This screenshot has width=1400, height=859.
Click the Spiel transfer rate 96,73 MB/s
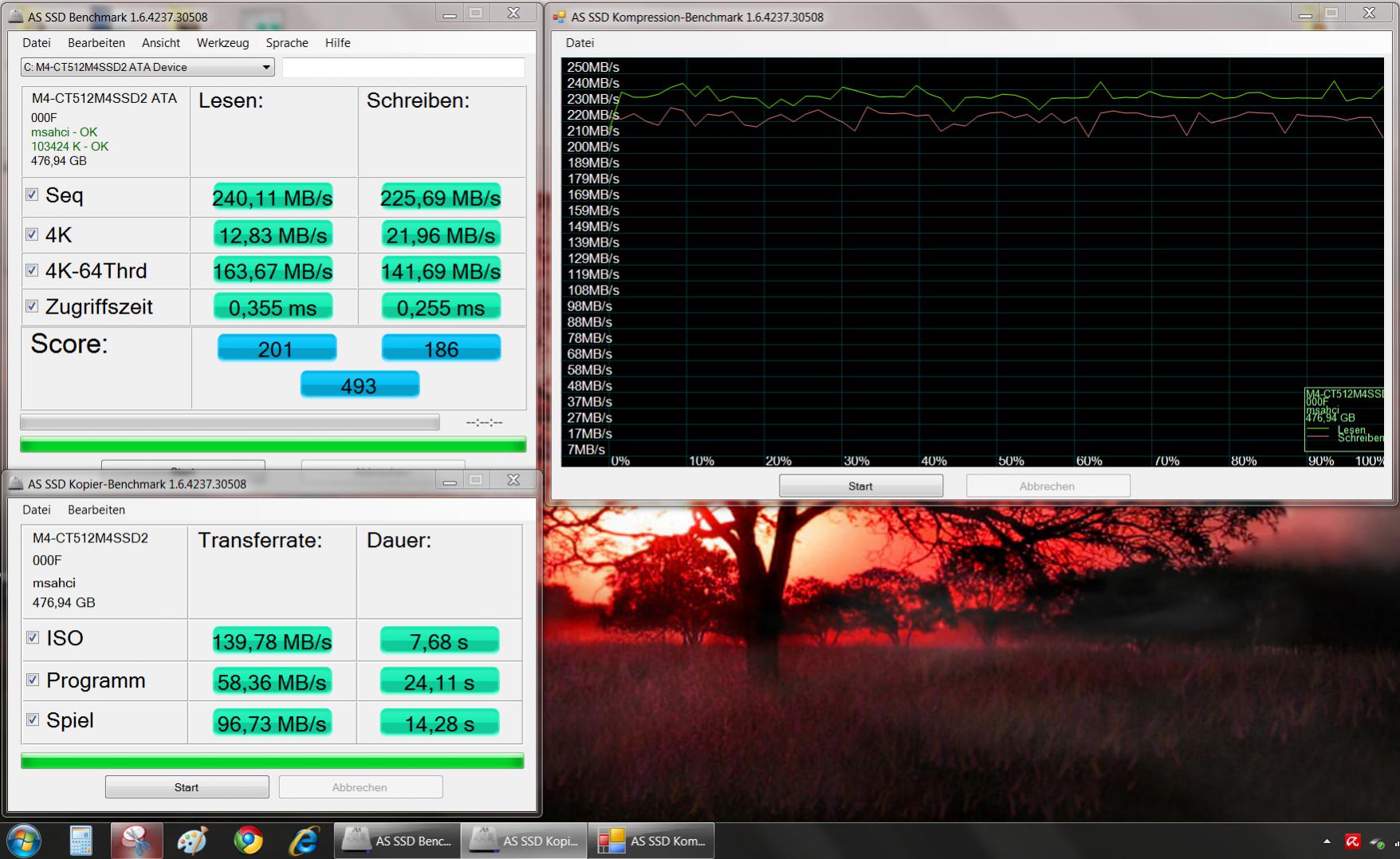(272, 723)
